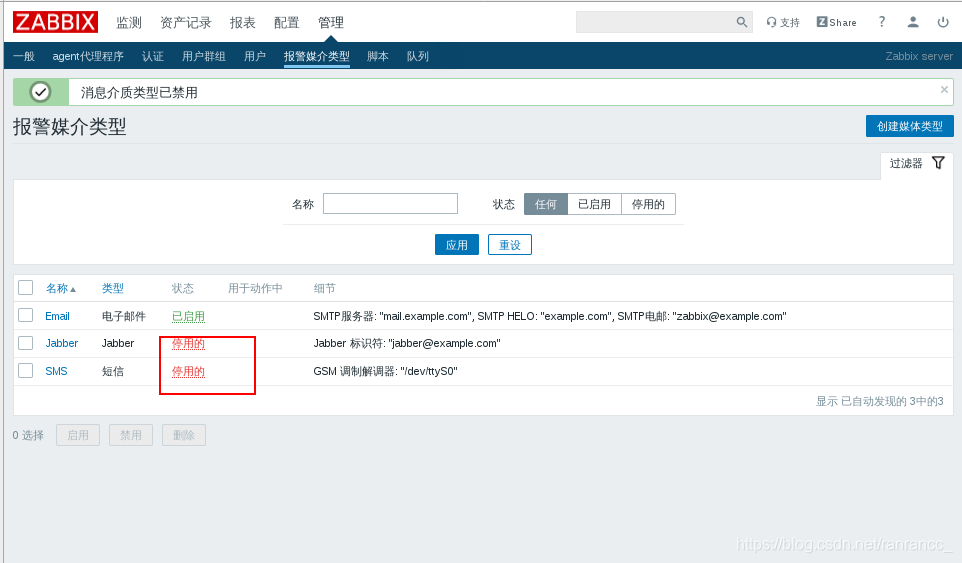Go to the 认证 submenu
The height and width of the screenshot is (563, 962).
pos(153,56)
